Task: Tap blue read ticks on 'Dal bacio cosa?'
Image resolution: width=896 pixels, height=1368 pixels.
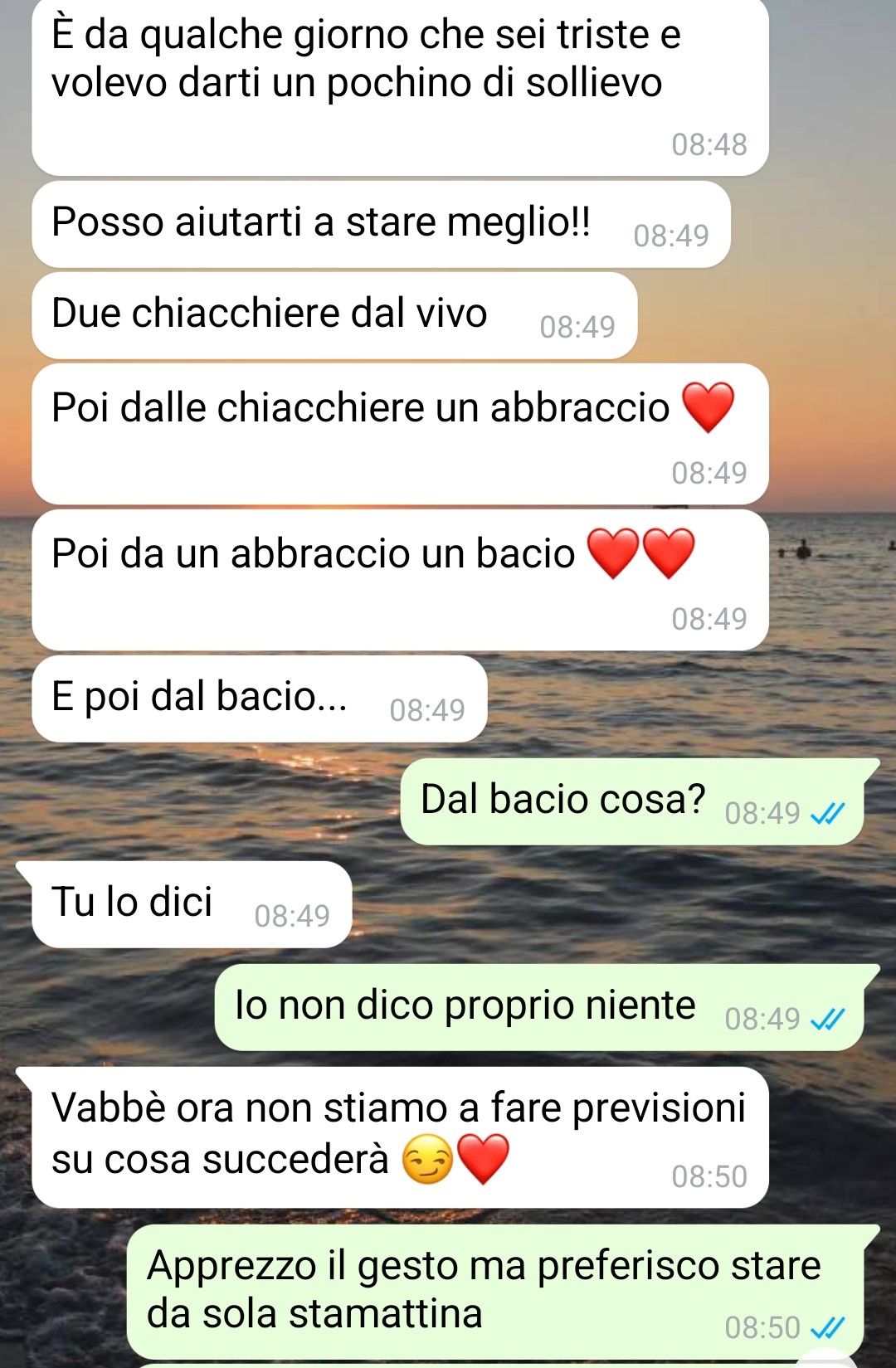Action: pos(827,814)
